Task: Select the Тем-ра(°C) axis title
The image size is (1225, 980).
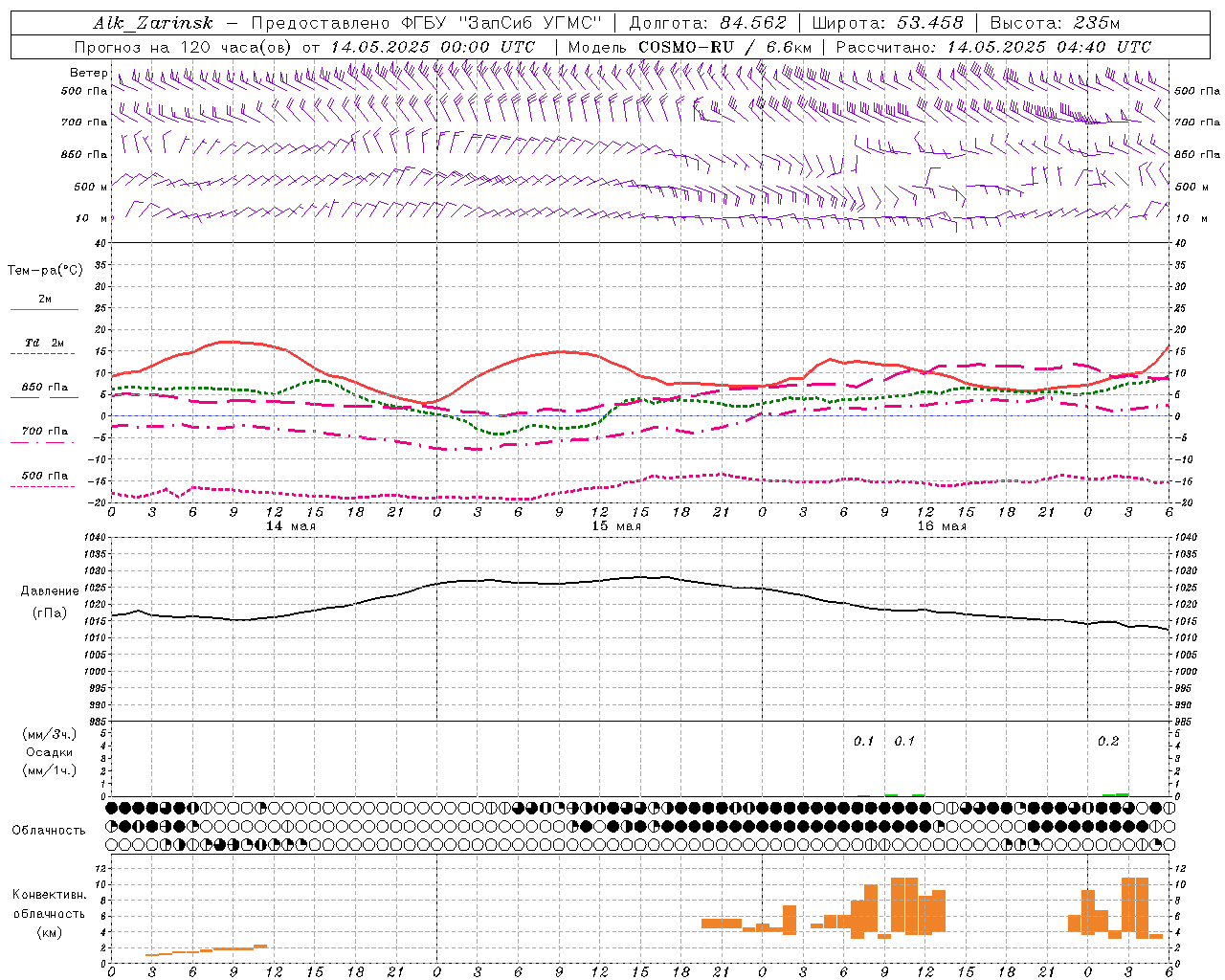Action: click(x=45, y=271)
